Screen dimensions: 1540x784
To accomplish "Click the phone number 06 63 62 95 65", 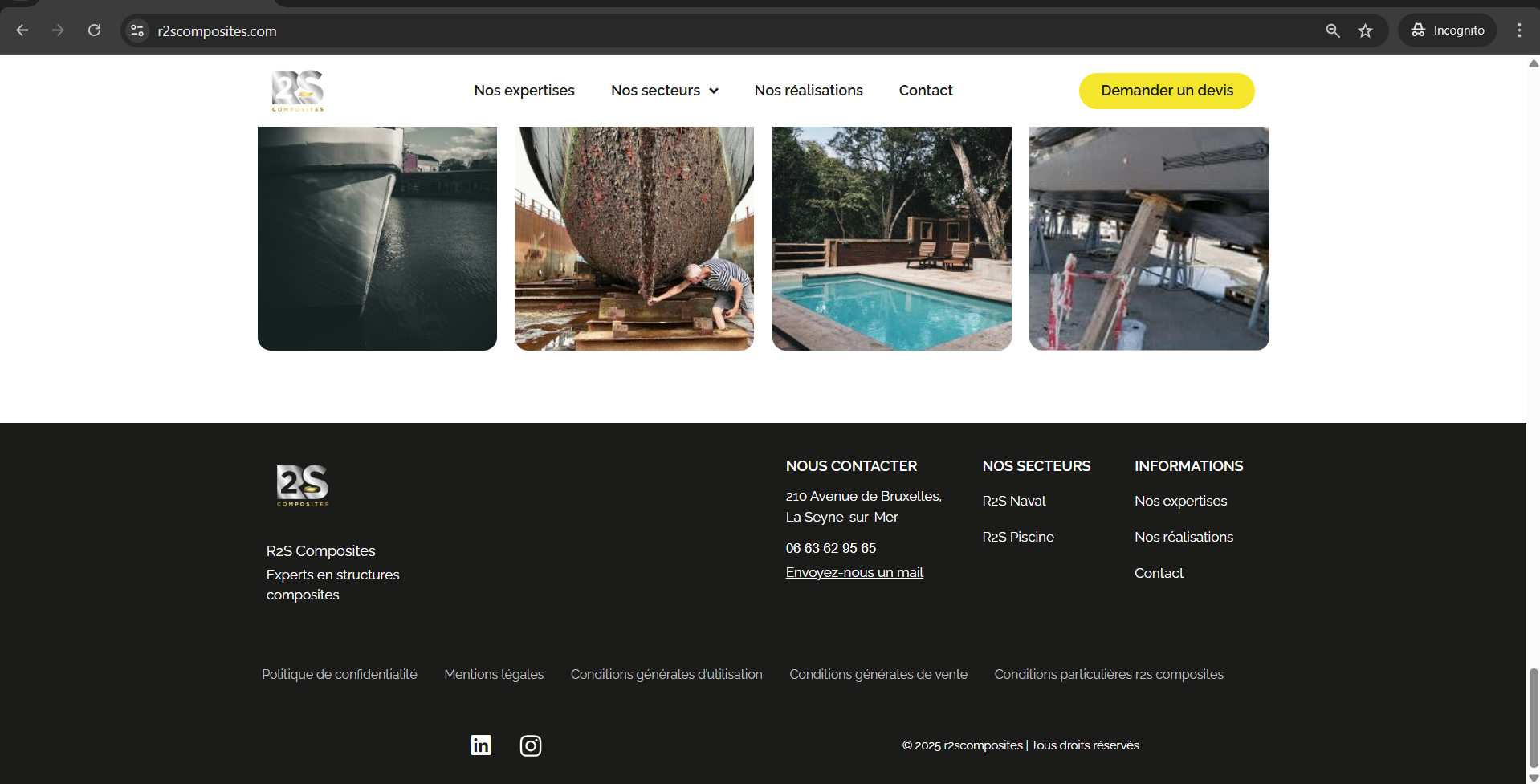I will [x=831, y=548].
